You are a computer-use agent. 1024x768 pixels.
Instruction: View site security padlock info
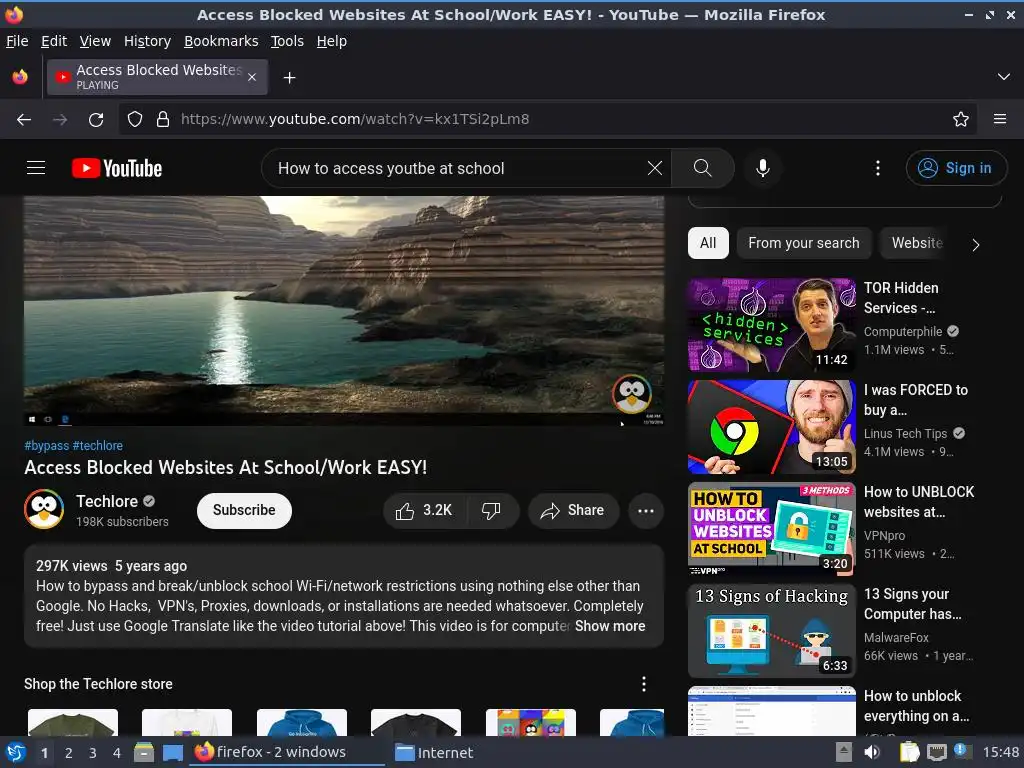(163, 120)
